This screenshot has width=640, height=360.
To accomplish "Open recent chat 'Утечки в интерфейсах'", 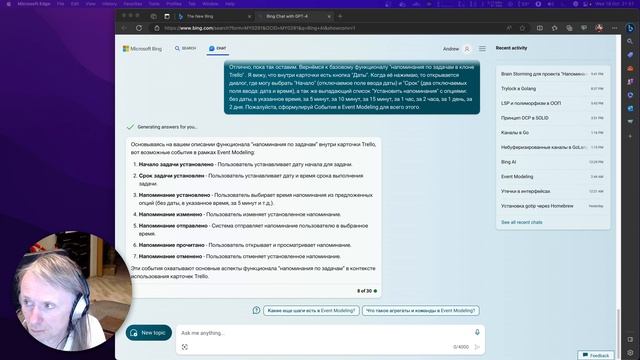I will tap(552, 191).
